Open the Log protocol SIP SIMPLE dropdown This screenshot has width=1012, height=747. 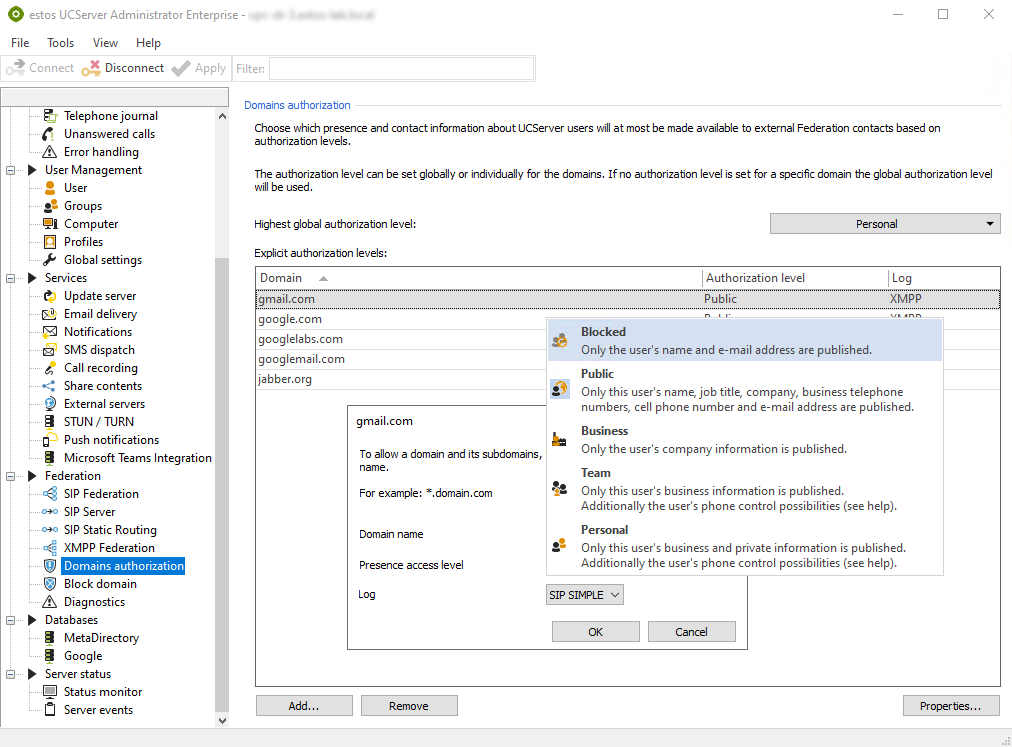pyautogui.click(x=585, y=595)
